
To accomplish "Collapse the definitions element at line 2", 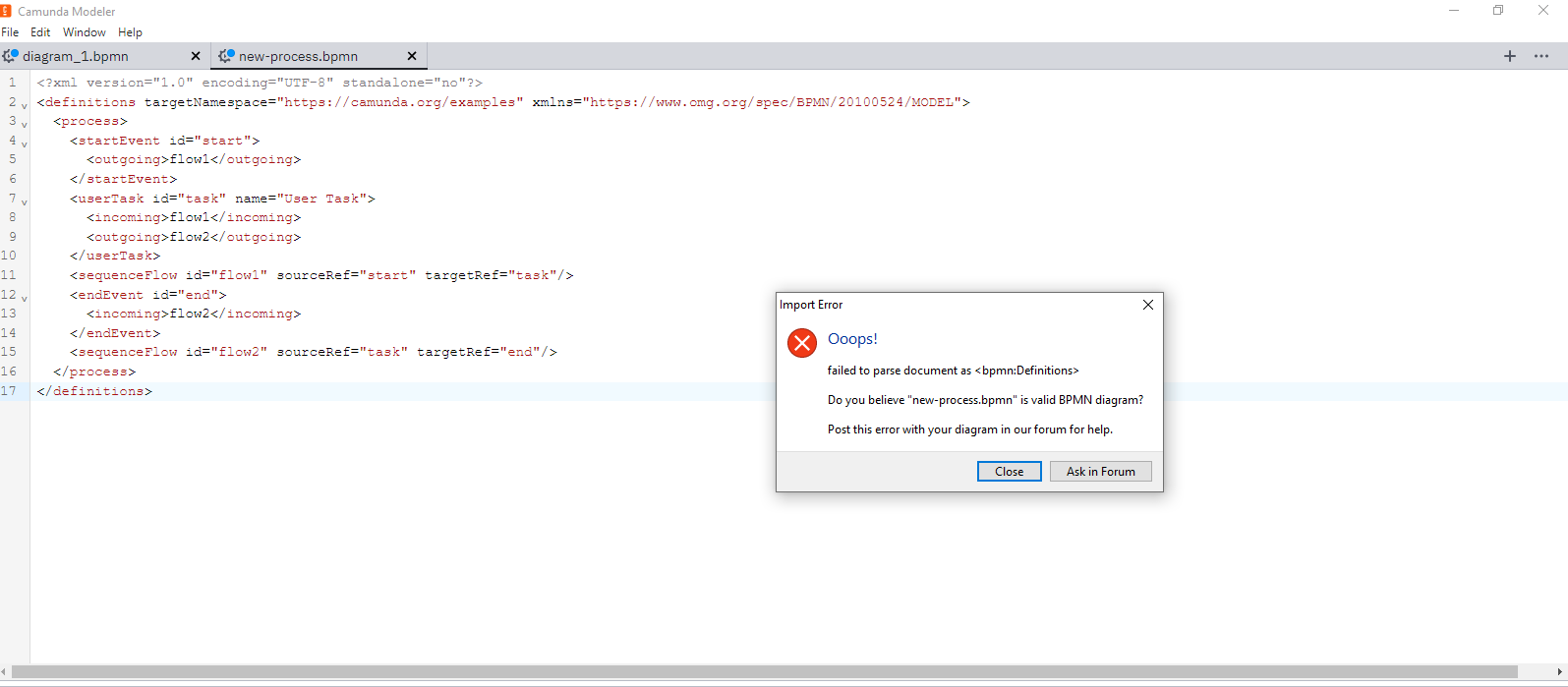I will pyautogui.click(x=25, y=105).
